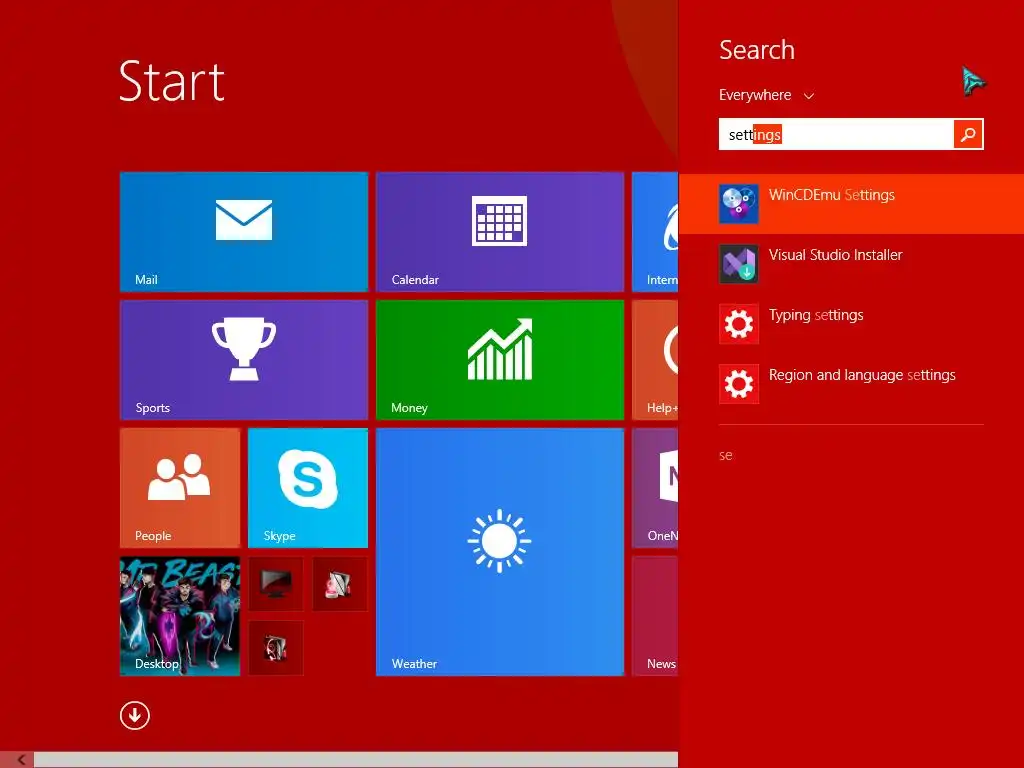1024x768 pixels.
Task: Click inside the search text field
Action: [x=836, y=134]
